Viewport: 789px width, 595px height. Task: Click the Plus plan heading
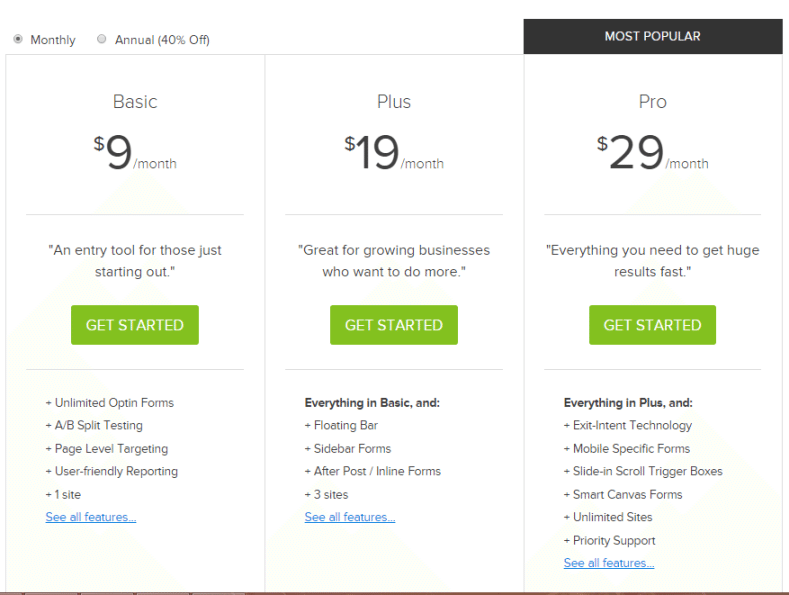click(x=394, y=102)
